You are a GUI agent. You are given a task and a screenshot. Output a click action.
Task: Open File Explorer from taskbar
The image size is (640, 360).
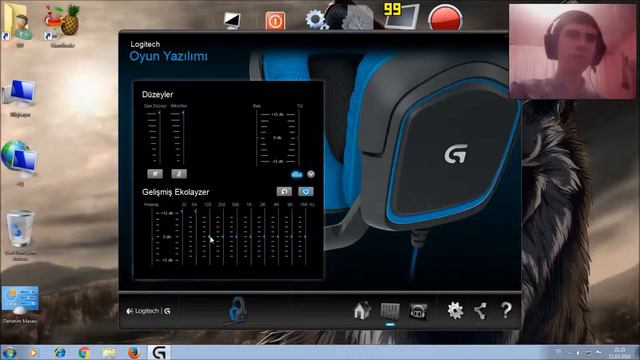109,353
